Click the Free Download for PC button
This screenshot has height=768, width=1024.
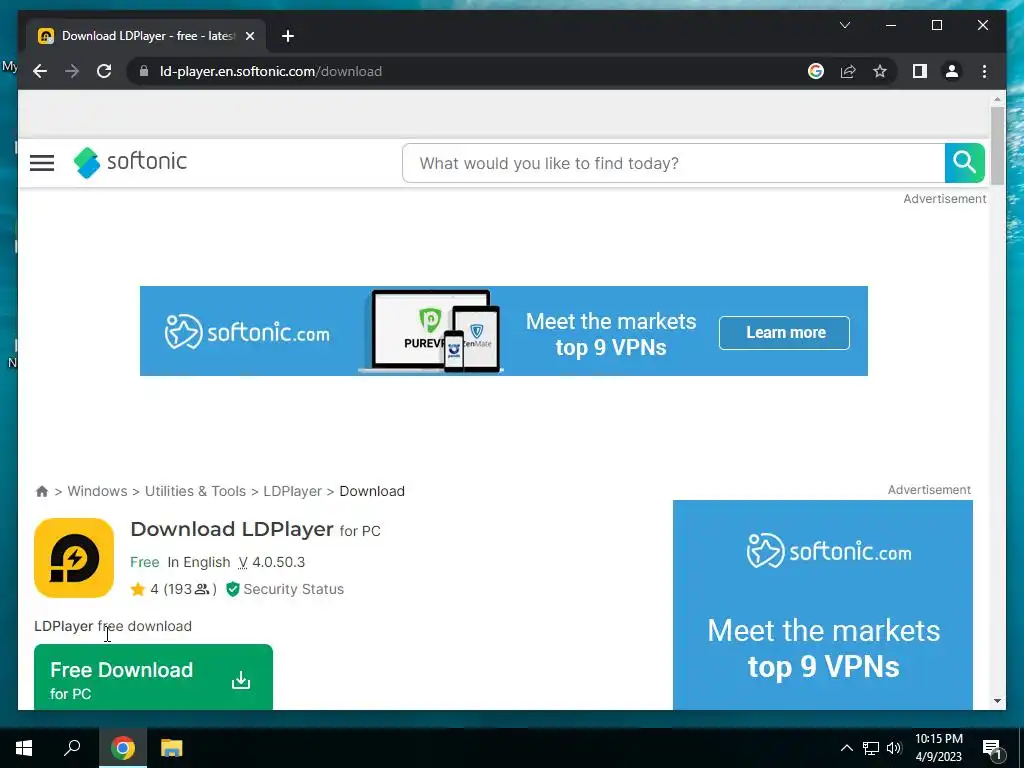point(153,677)
